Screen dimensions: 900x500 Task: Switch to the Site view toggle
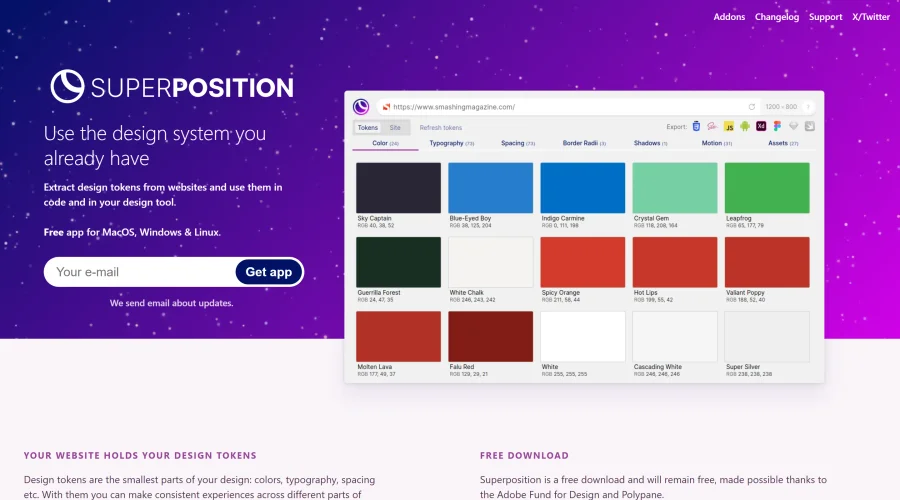pos(395,127)
